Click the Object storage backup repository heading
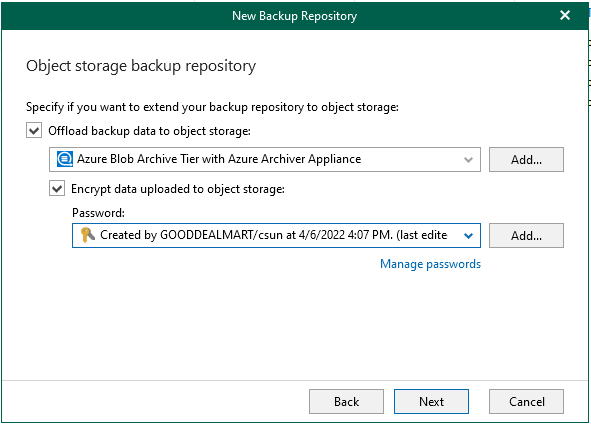 (141, 66)
